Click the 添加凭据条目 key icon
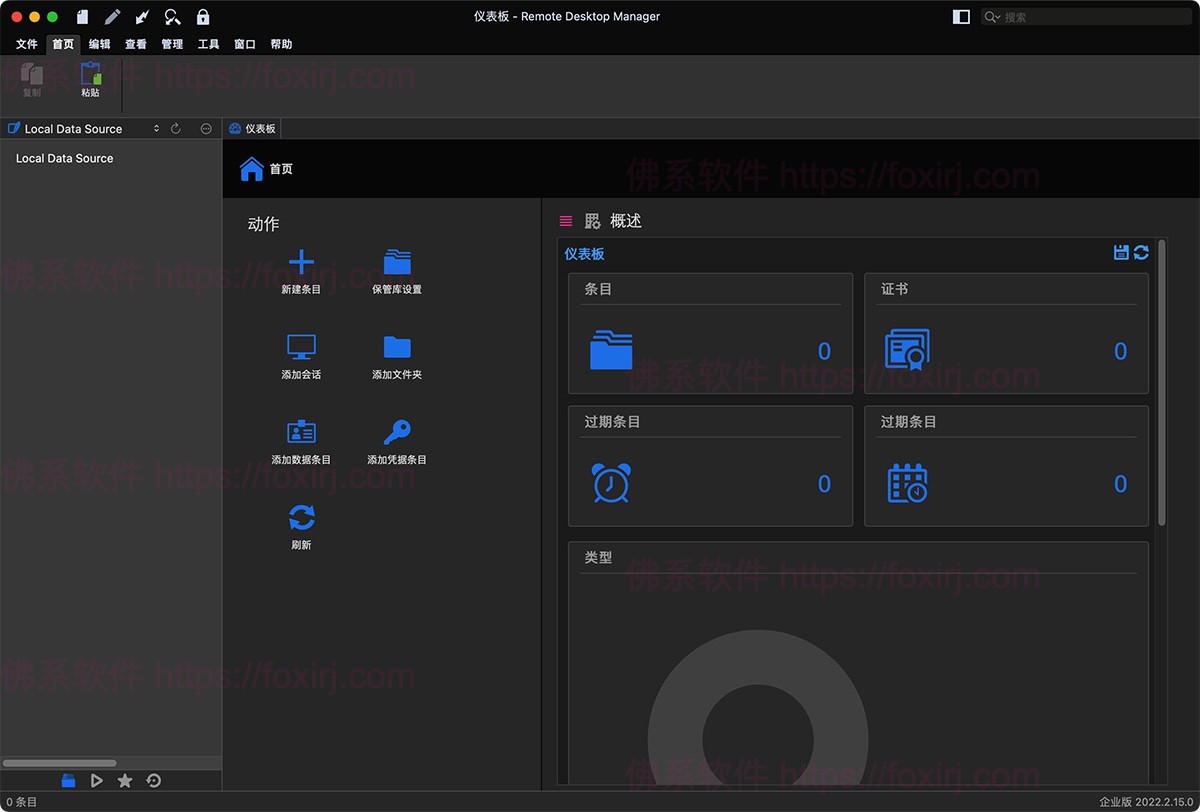This screenshot has height=812, width=1200. tap(397, 432)
